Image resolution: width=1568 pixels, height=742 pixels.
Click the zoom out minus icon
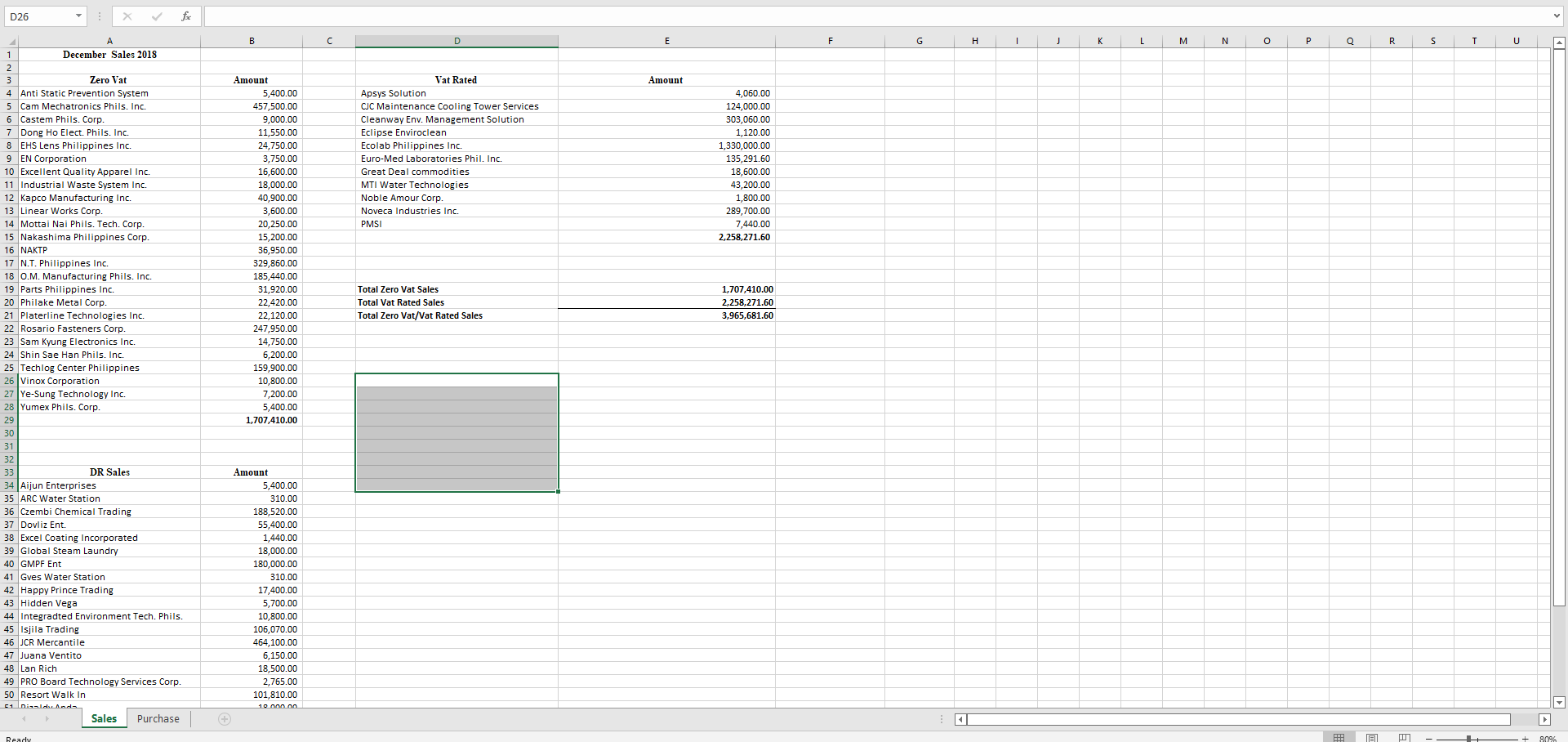tap(1429, 739)
